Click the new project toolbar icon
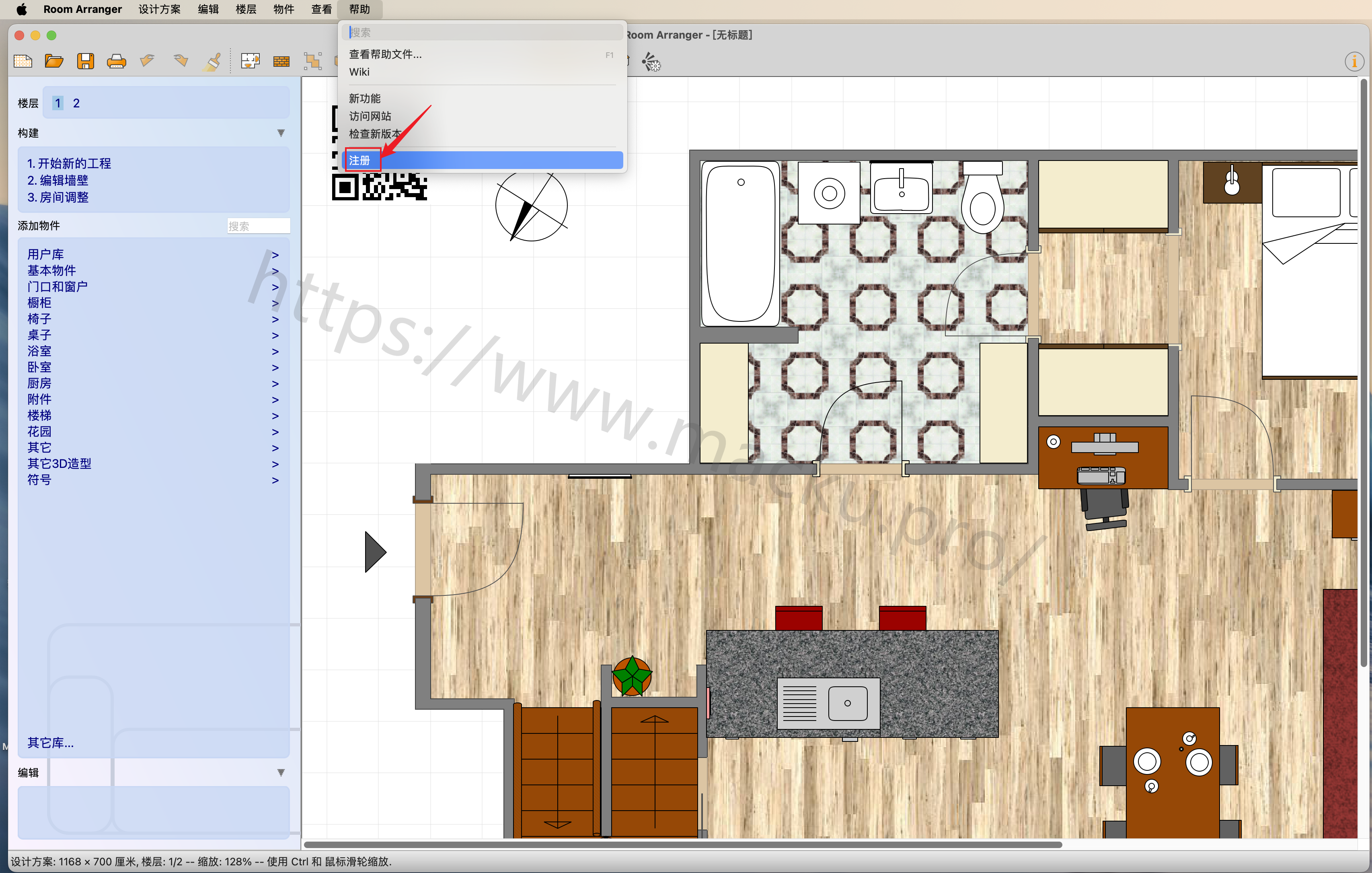This screenshot has width=1372, height=873. (x=23, y=61)
